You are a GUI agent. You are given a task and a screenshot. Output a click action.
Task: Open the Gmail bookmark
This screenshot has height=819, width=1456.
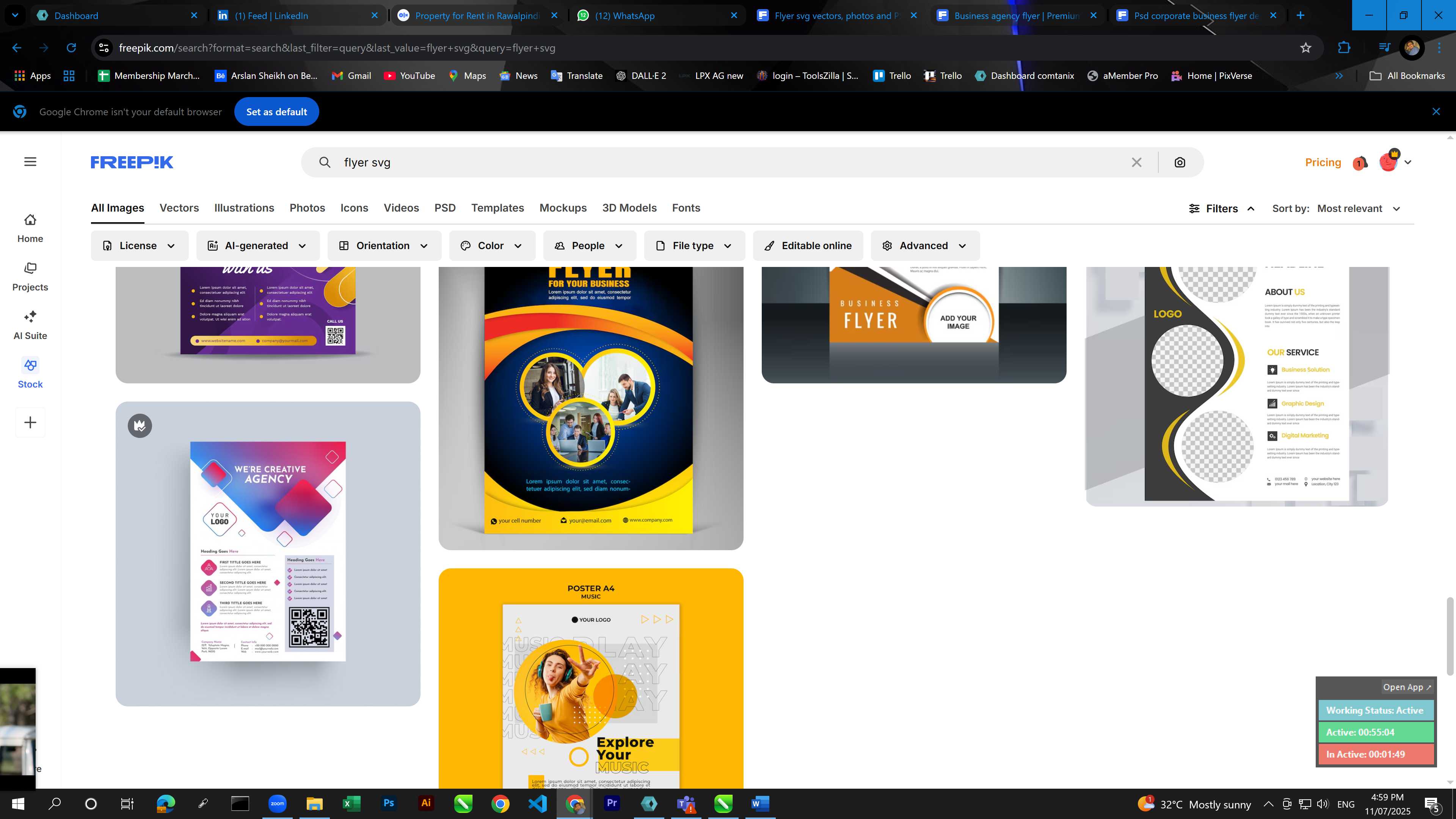tap(351, 76)
